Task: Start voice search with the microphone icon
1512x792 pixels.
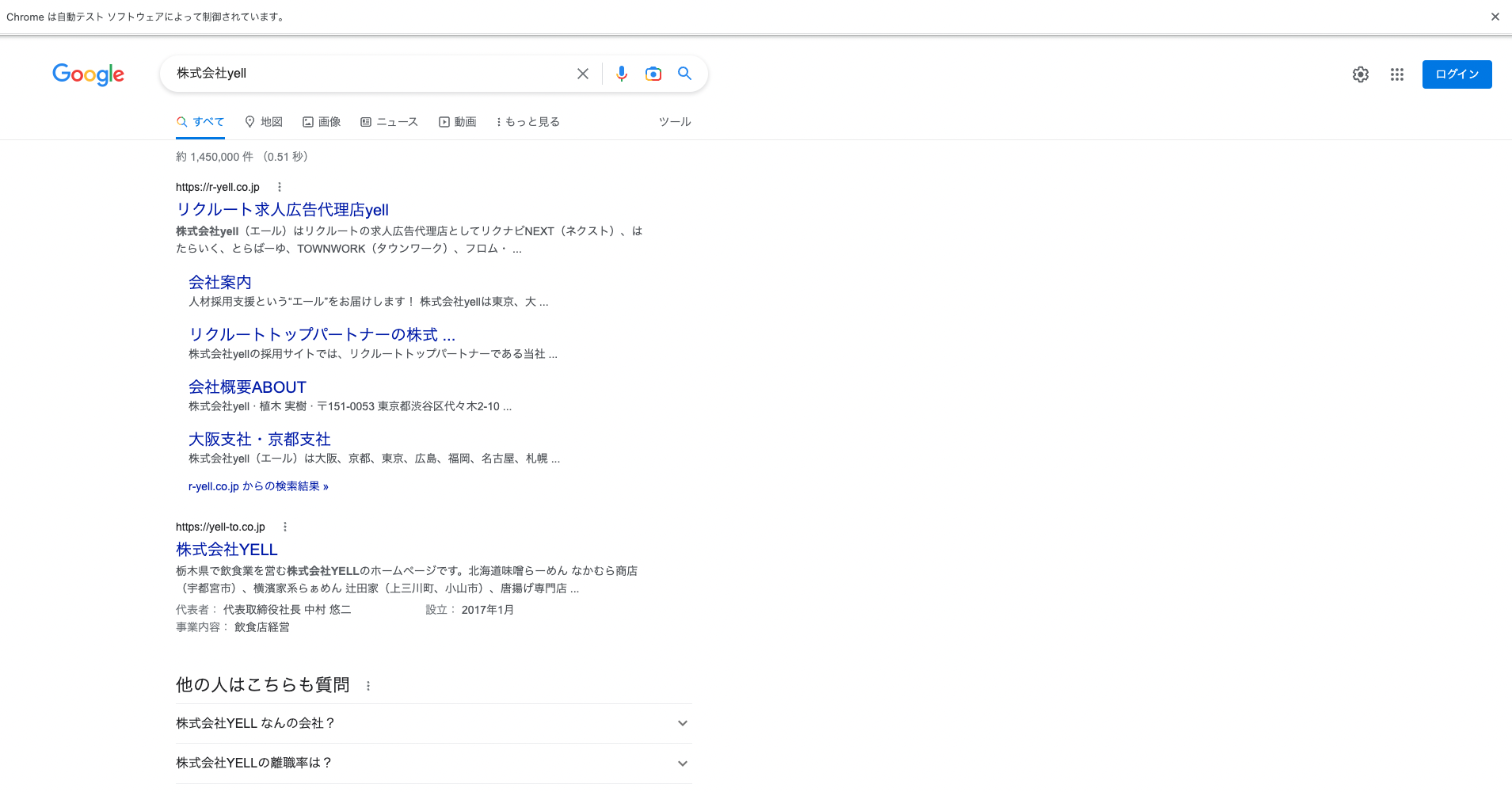Action: [622, 74]
